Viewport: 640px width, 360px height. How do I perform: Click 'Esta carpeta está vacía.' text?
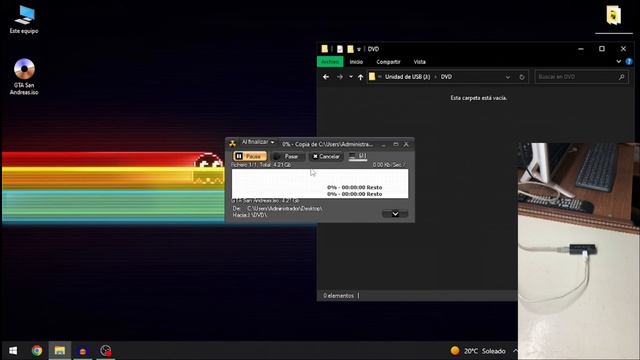point(479,98)
